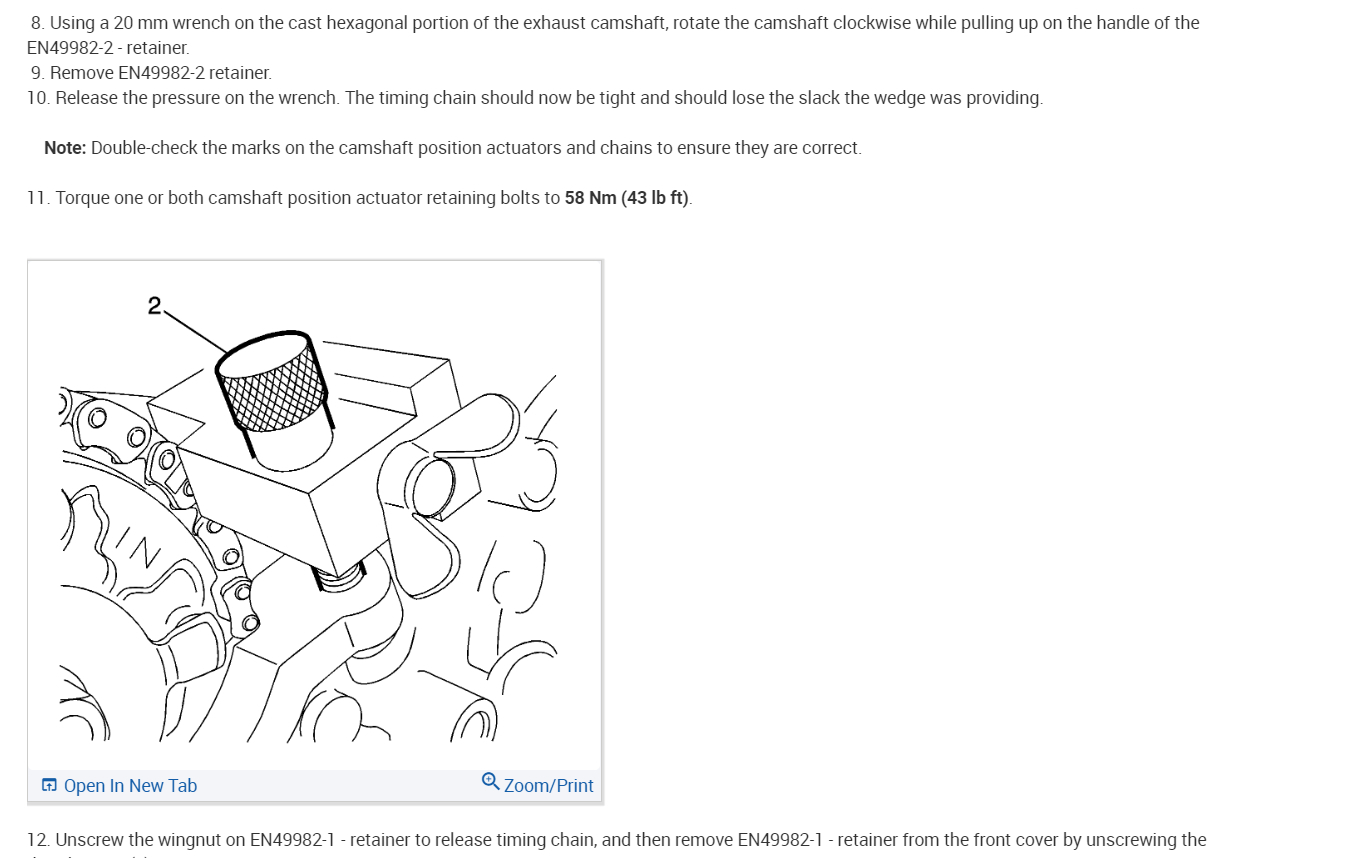
Task: Click the EN49982-2 - retainer text under step 8
Action: coord(107,48)
